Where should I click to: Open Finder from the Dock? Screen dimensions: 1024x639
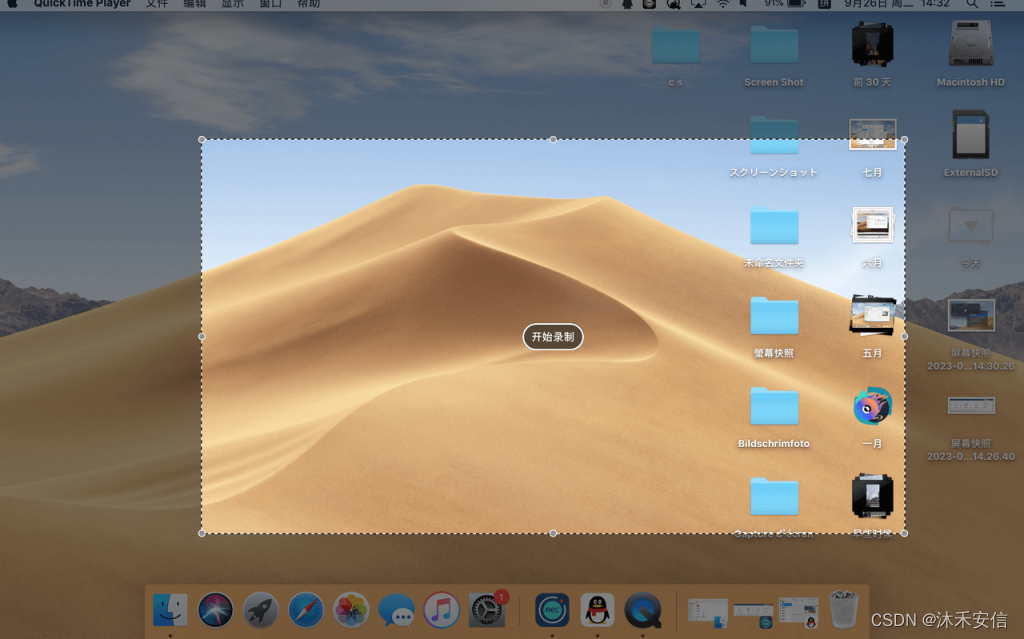170,610
